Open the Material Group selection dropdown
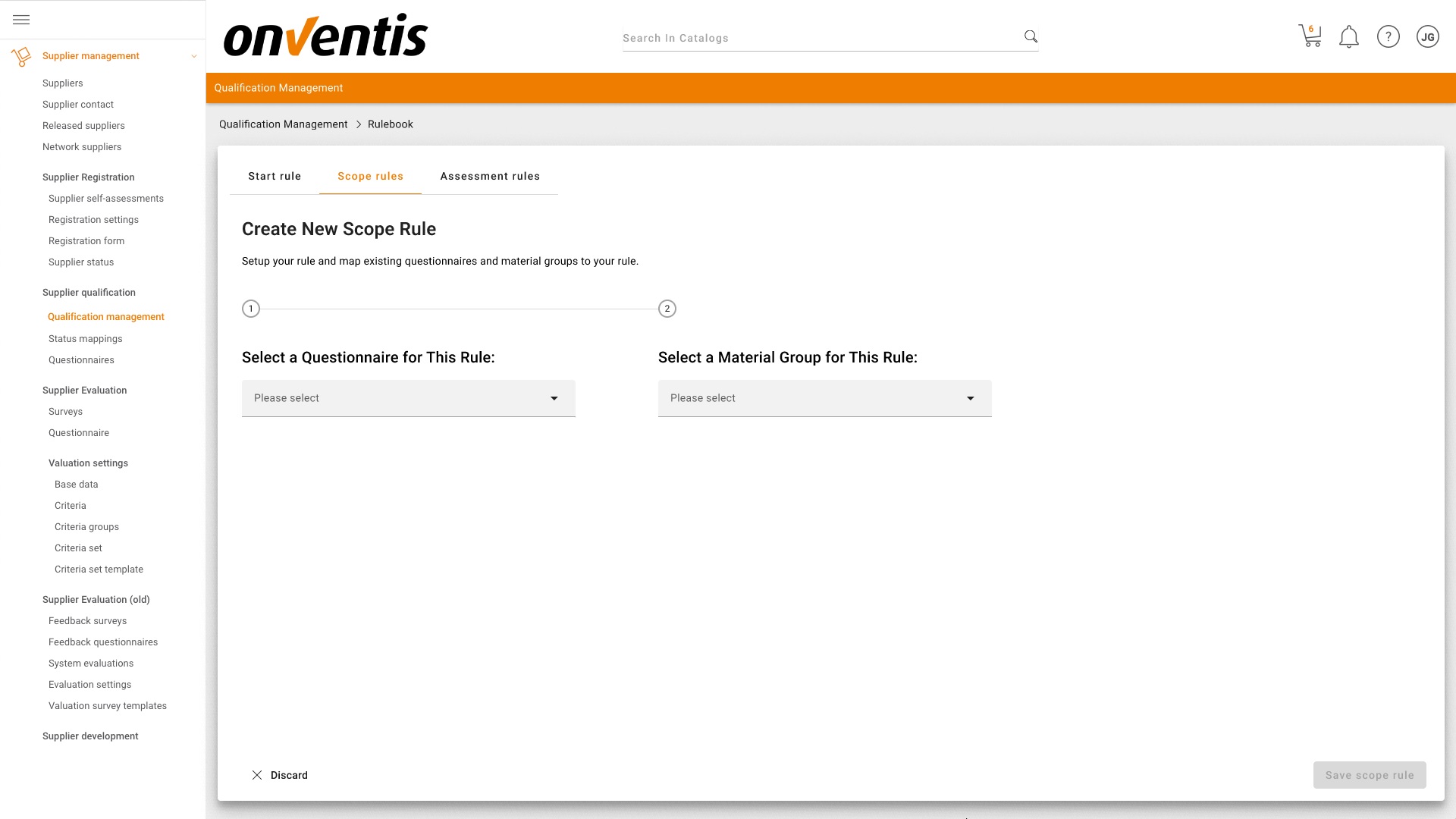The width and height of the screenshot is (1456, 819). [824, 398]
